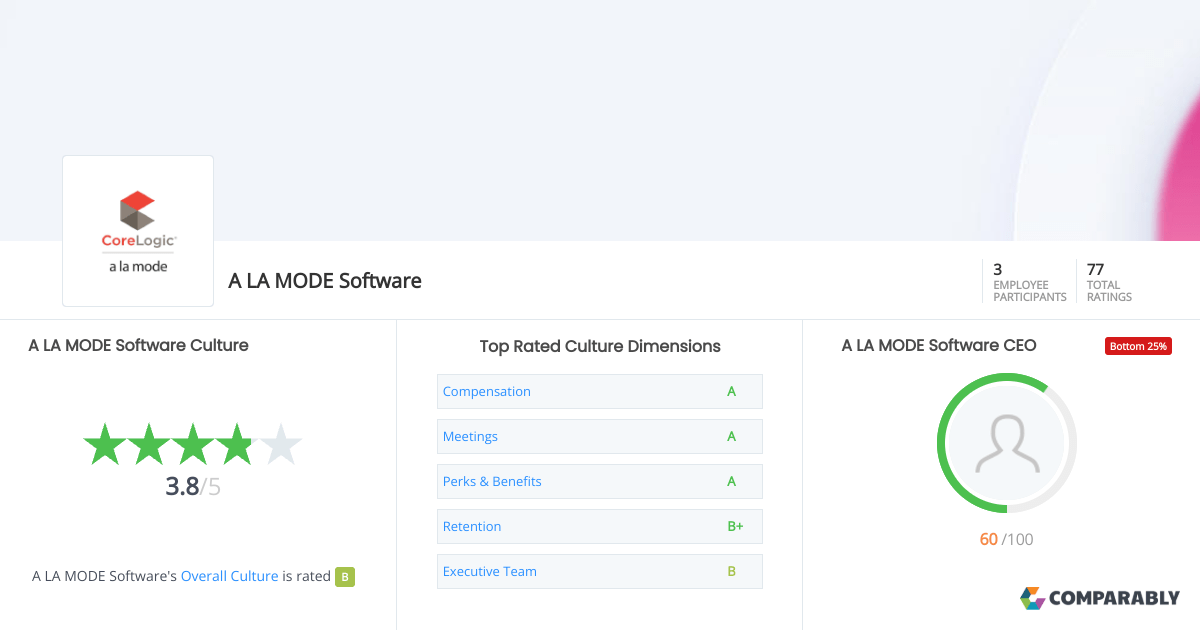
Task: Click the green B grade badge
Action: (344, 576)
